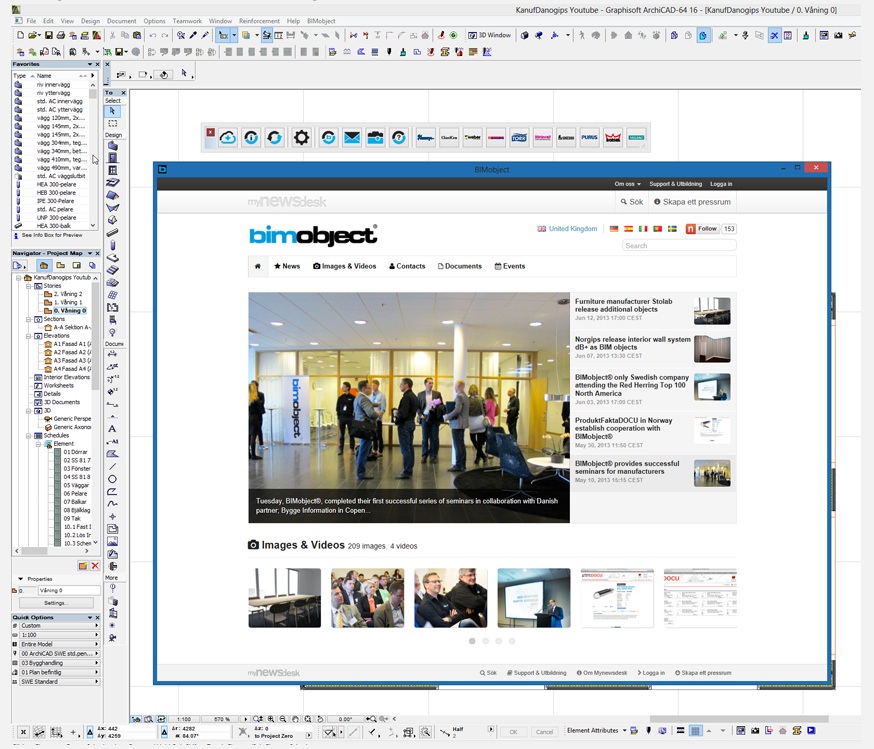Click the Undo arrow toolbar icon
874x749 pixels.
[x=153, y=35]
